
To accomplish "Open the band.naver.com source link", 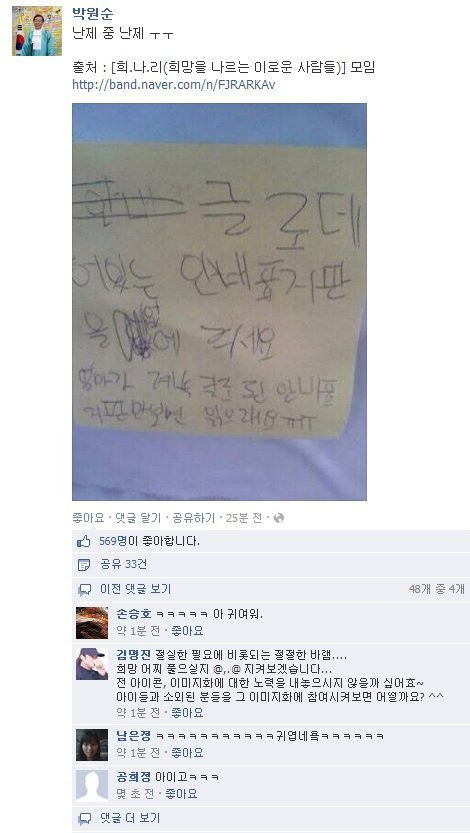I will click(174, 85).
